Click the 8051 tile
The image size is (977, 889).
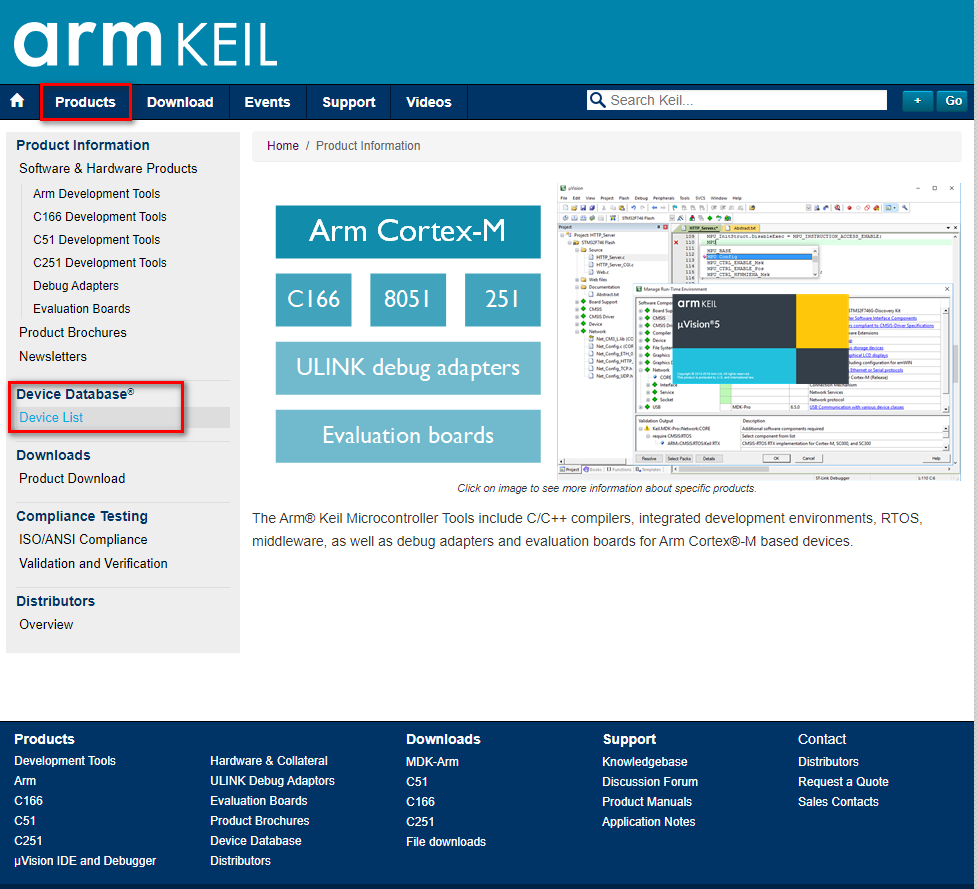pyautogui.click(x=408, y=300)
